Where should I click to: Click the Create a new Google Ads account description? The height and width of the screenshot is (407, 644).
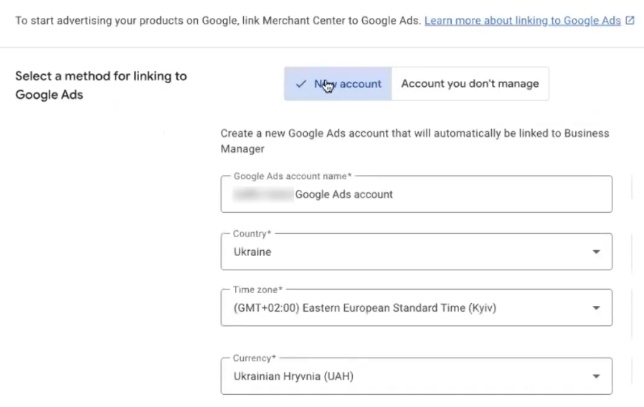[x=404, y=140]
